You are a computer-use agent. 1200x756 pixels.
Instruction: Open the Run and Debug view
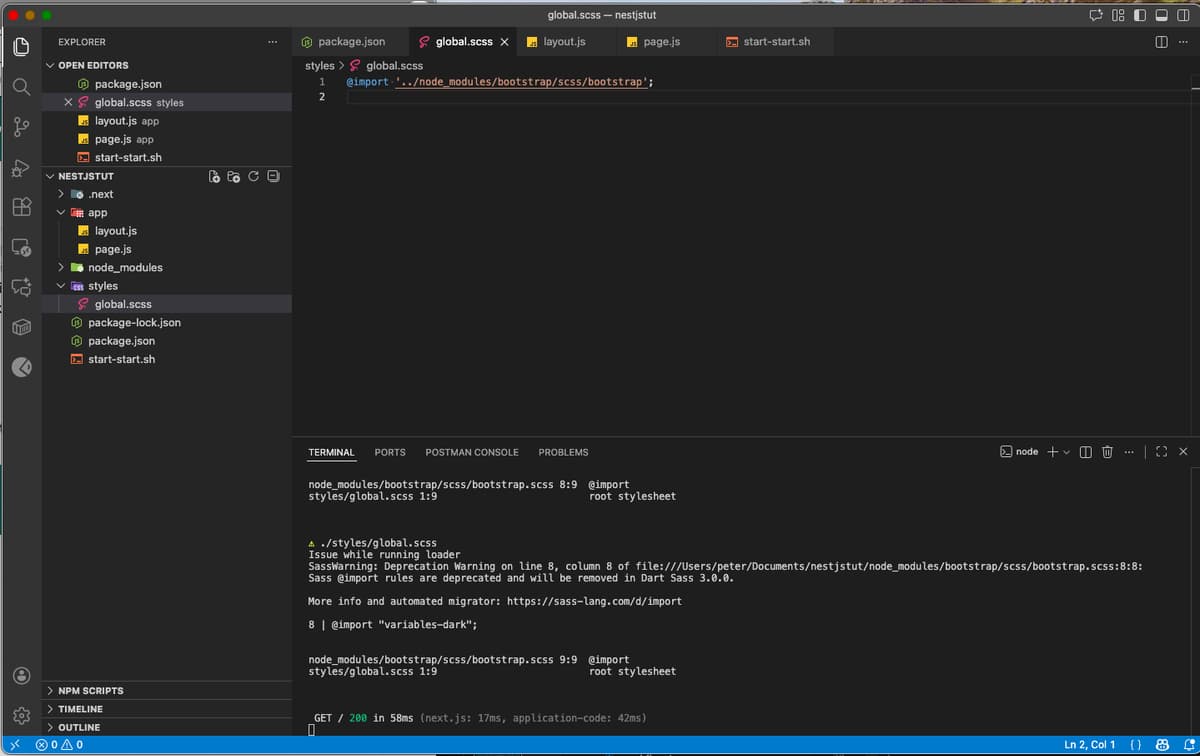[21, 168]
